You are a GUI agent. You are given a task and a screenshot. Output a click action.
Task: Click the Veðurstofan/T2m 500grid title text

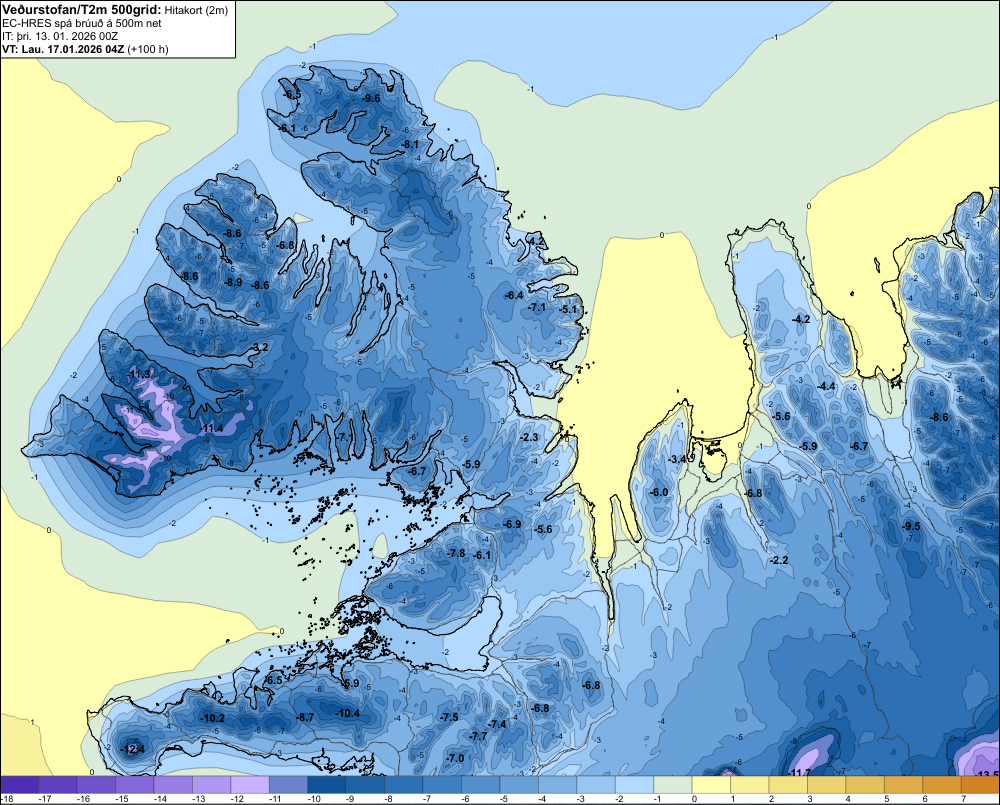click(82, 10)
